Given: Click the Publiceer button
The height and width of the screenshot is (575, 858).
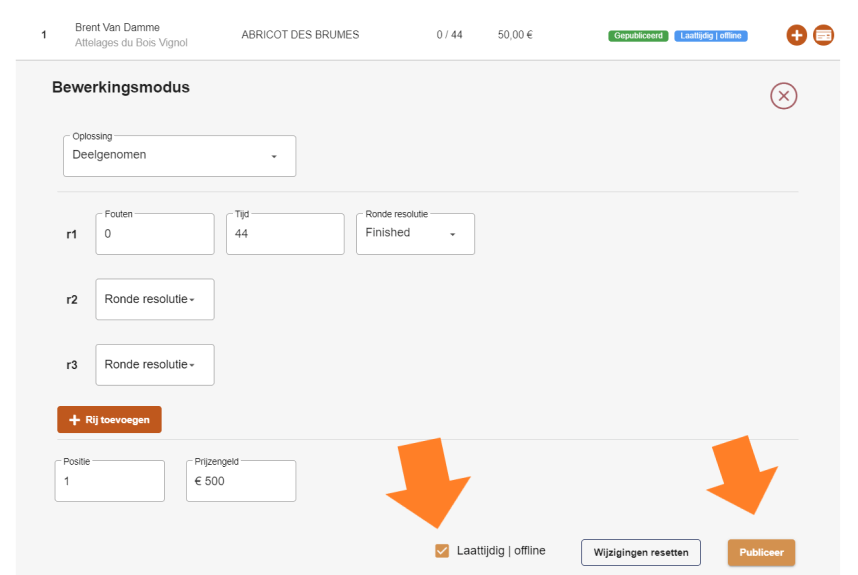Looking at the screenshot, I should 761,553.
